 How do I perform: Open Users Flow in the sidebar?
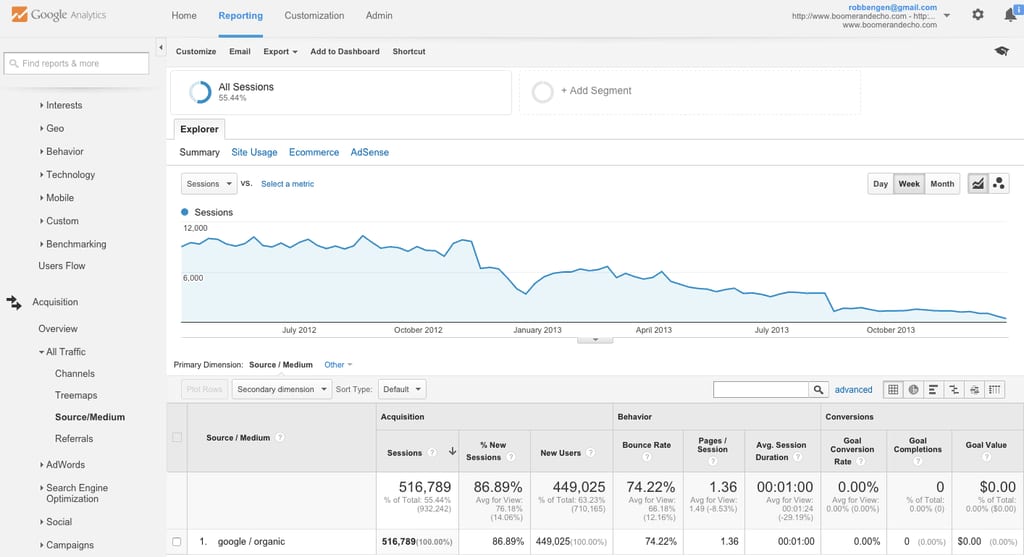point(61,266)
